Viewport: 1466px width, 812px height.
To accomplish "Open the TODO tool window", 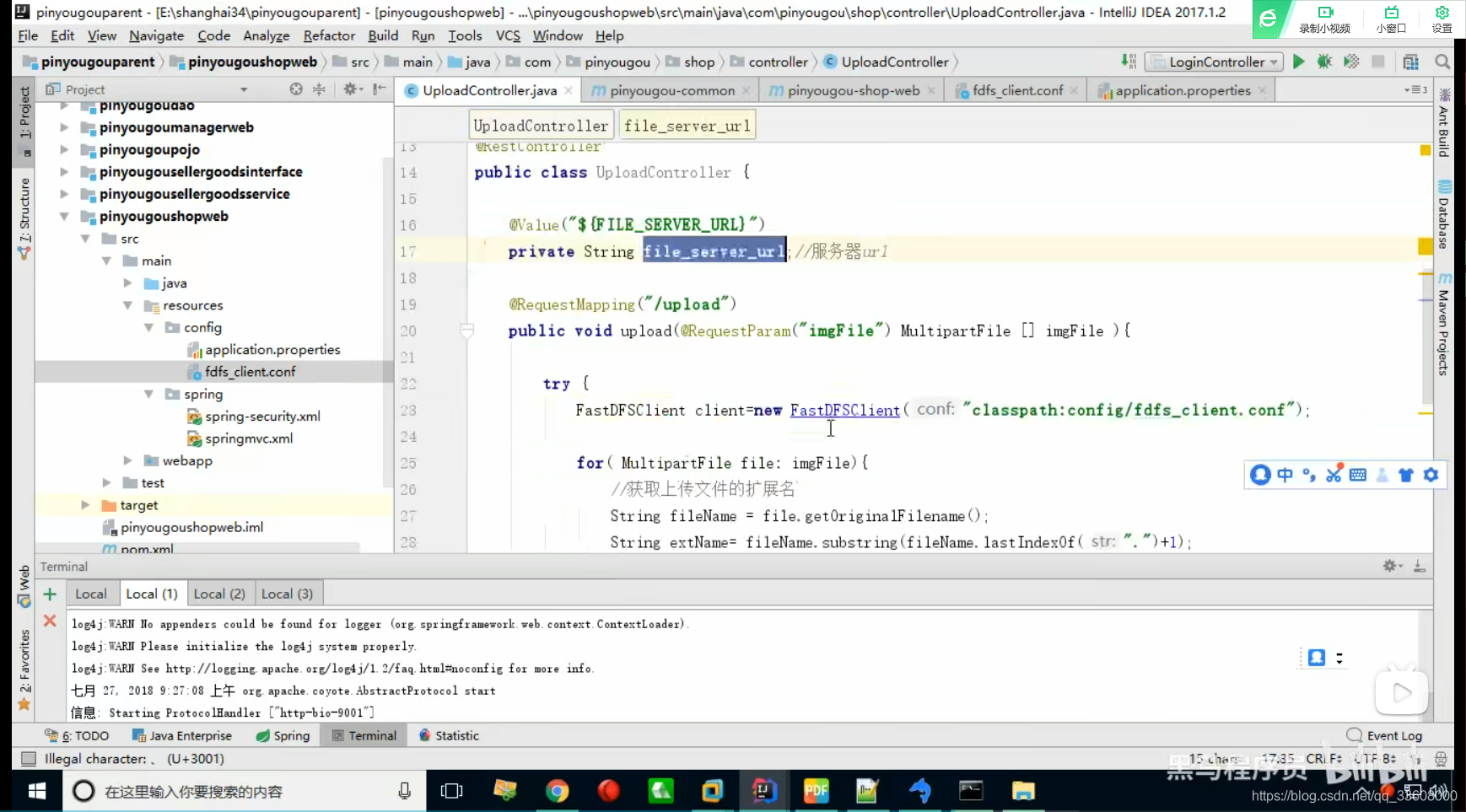I will pyautogui.click(x=77, y=735).
